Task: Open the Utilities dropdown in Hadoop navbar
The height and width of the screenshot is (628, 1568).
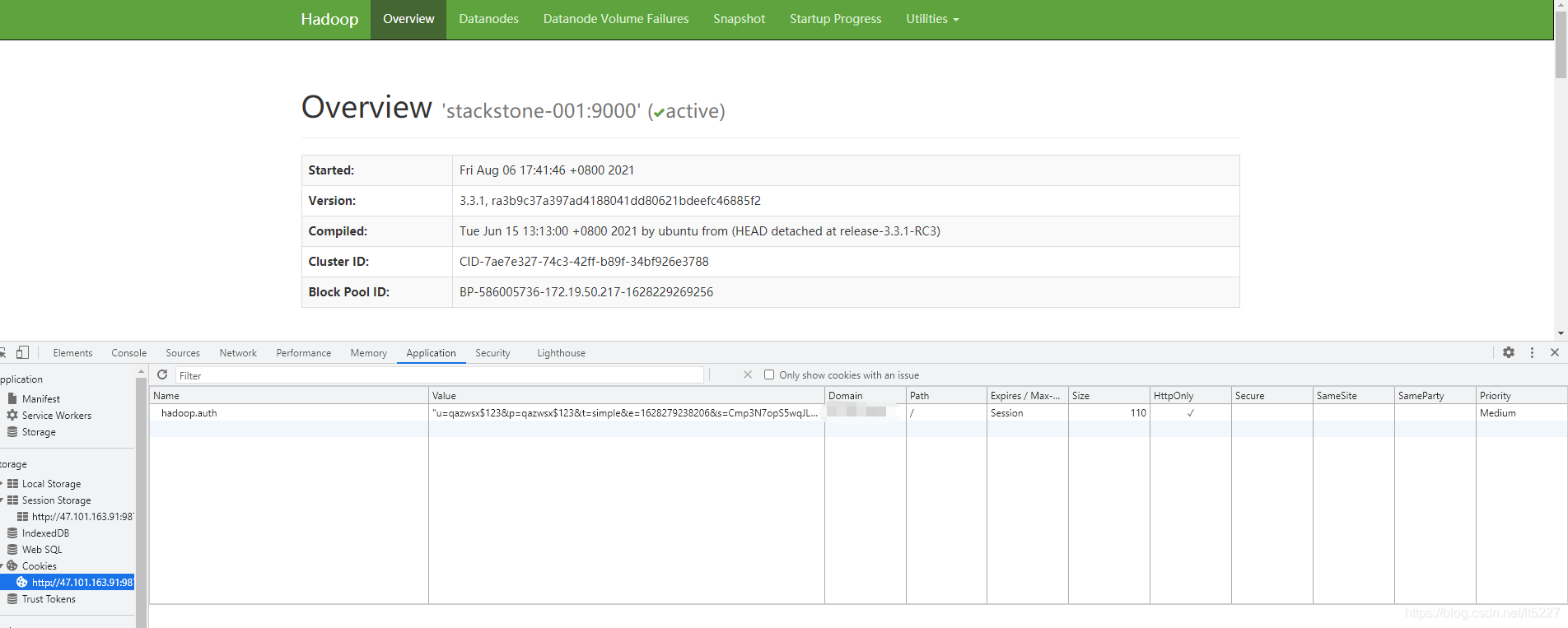Action: click(932, 19)
